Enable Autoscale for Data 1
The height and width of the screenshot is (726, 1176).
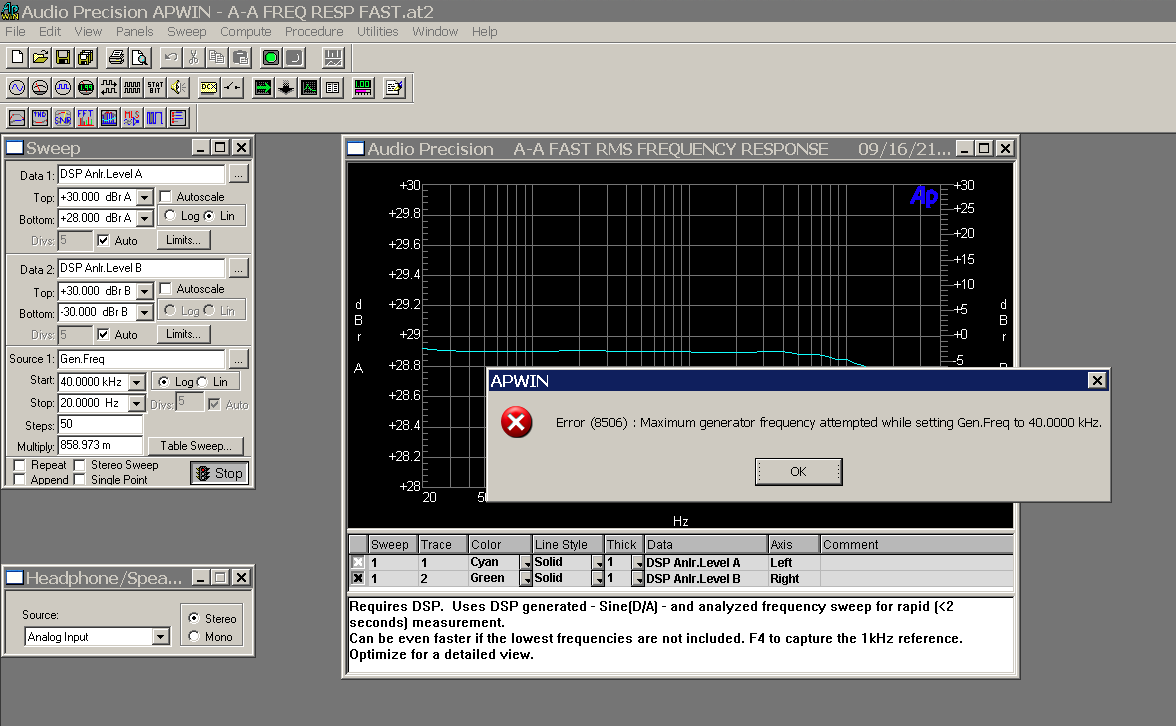click(166, 196)
